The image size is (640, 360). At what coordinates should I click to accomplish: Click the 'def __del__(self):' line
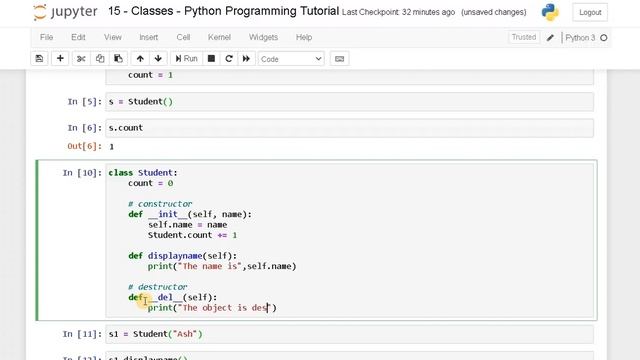(173, 297)
